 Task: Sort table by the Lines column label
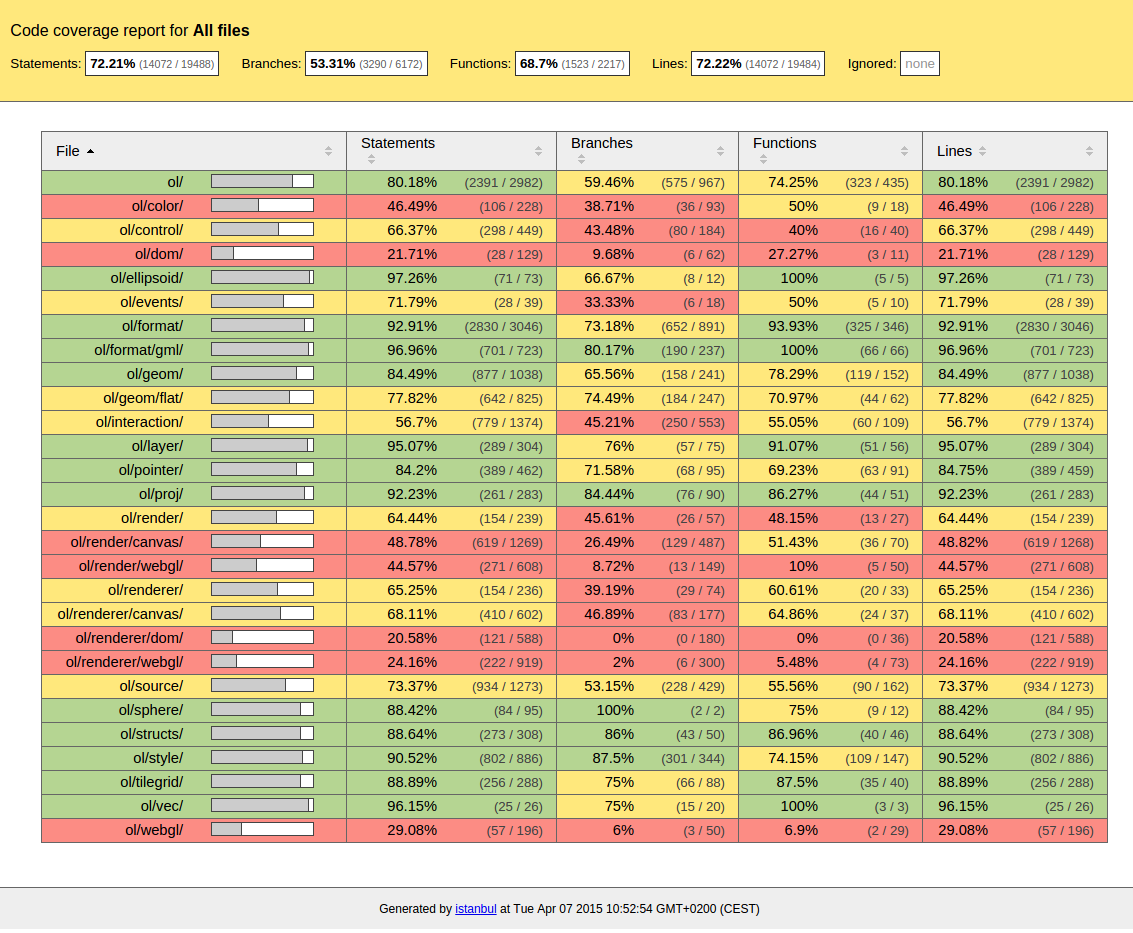[954, 151]
